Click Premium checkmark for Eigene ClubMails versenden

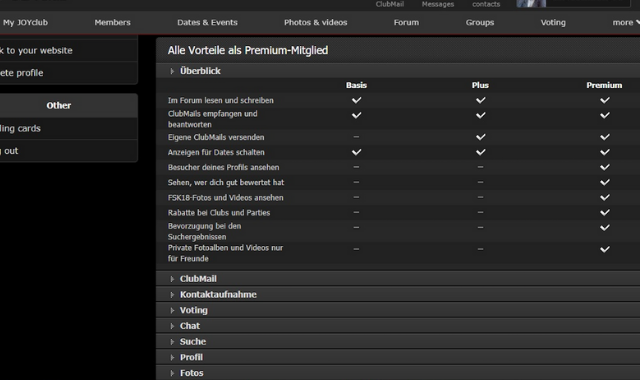pos(604,137)
